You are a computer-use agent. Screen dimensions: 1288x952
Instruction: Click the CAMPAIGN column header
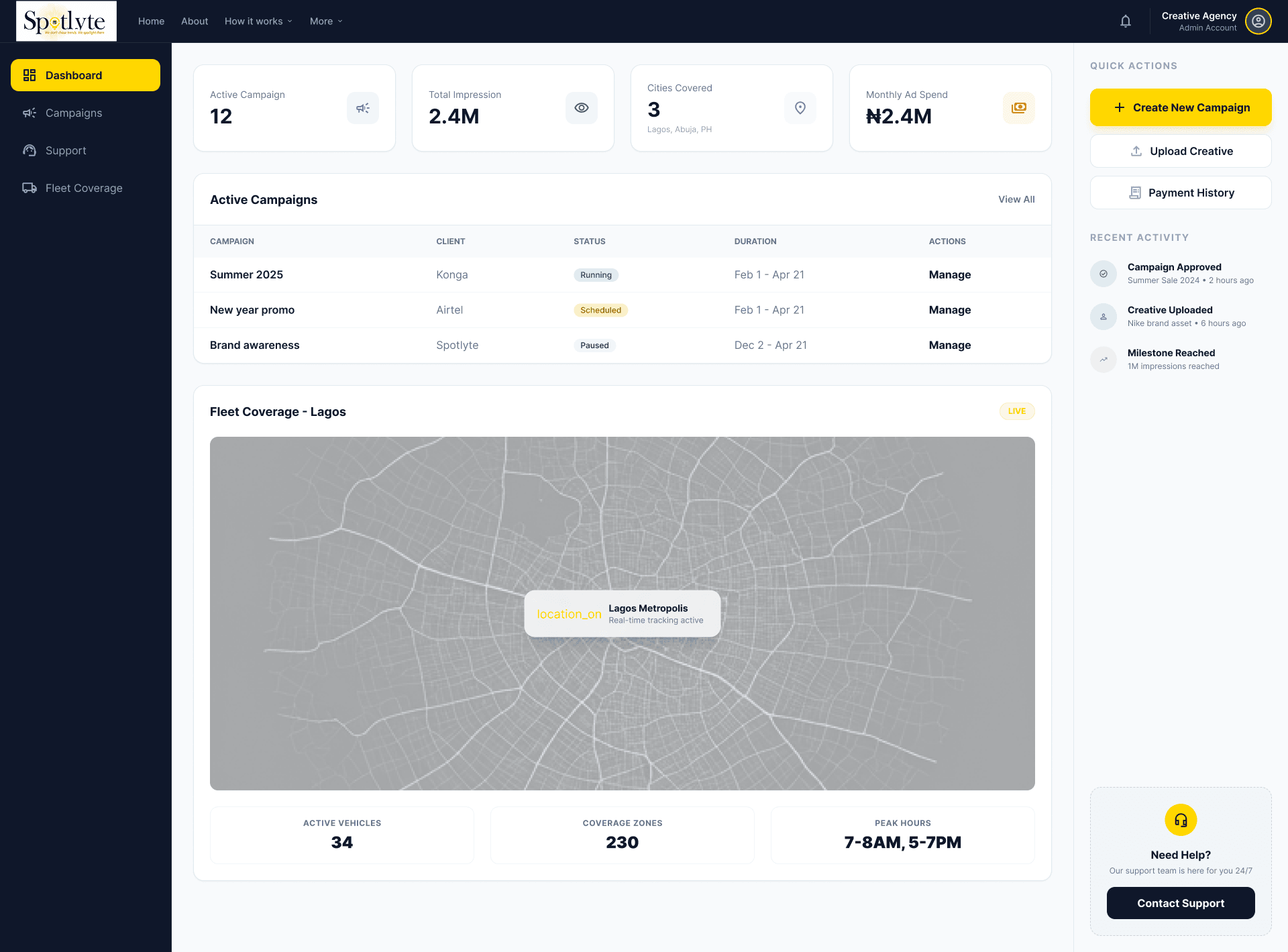[232, 242]
